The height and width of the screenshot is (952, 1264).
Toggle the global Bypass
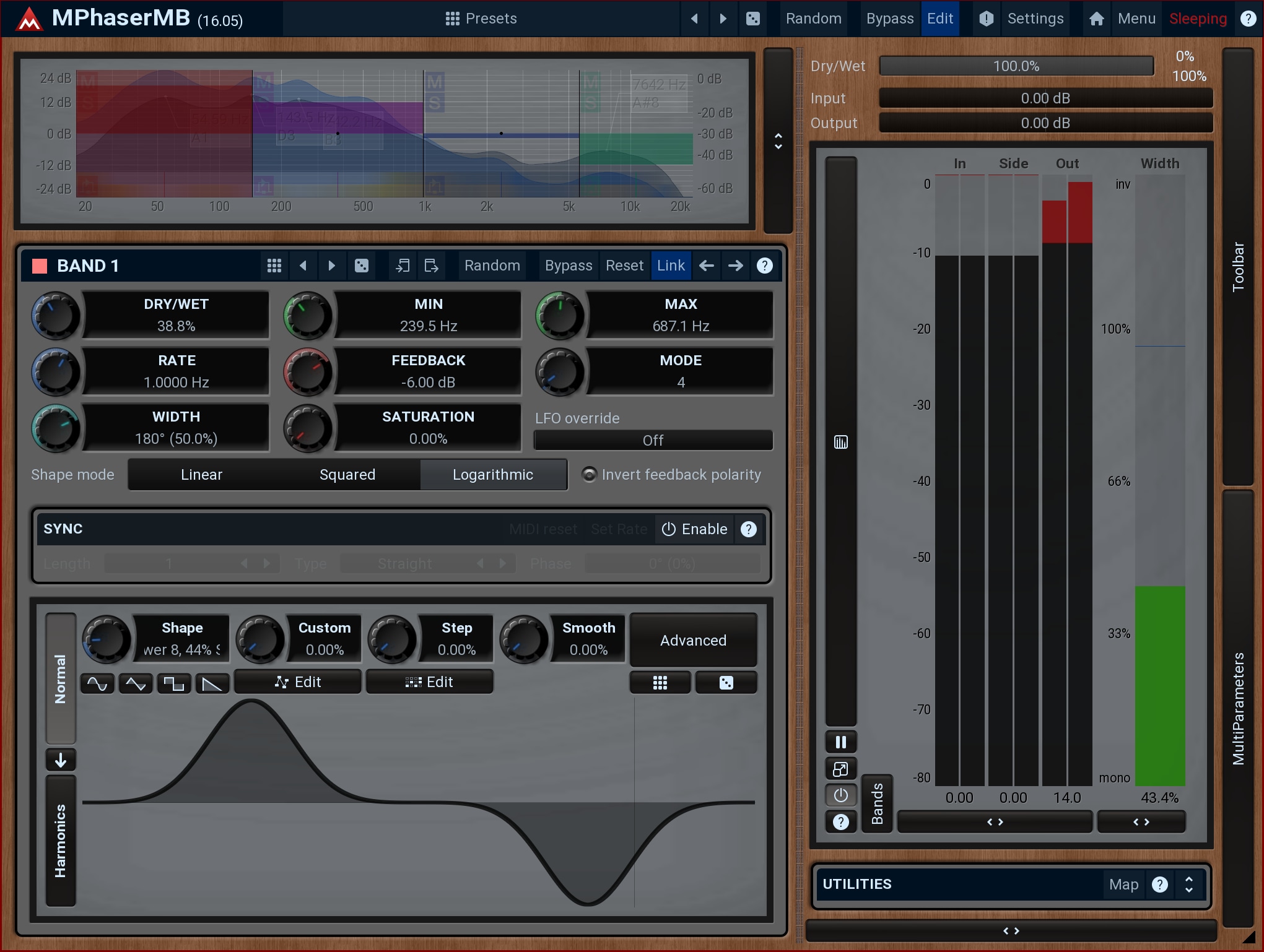click(x=890, y=19)
